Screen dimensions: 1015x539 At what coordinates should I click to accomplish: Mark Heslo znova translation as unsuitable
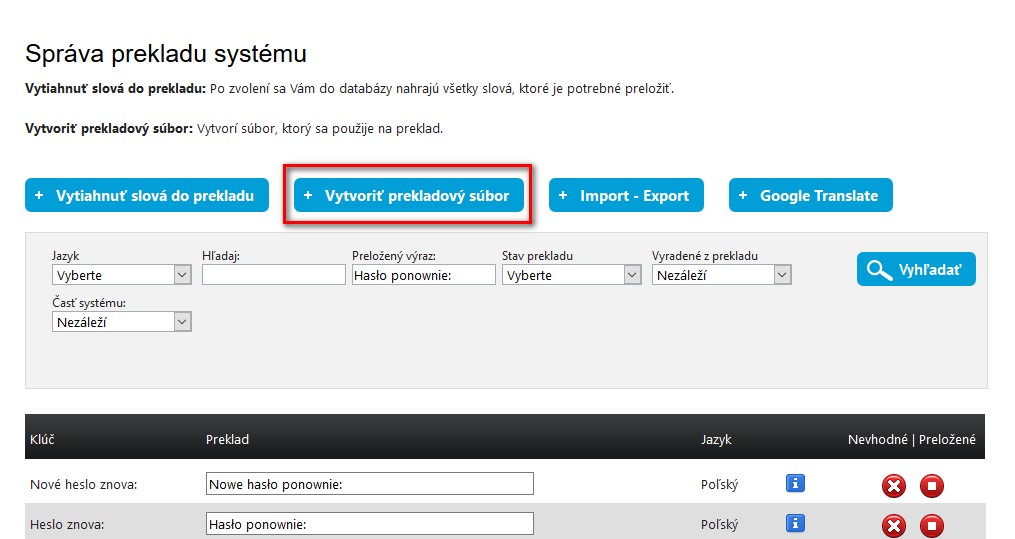[x=893, y=526]
